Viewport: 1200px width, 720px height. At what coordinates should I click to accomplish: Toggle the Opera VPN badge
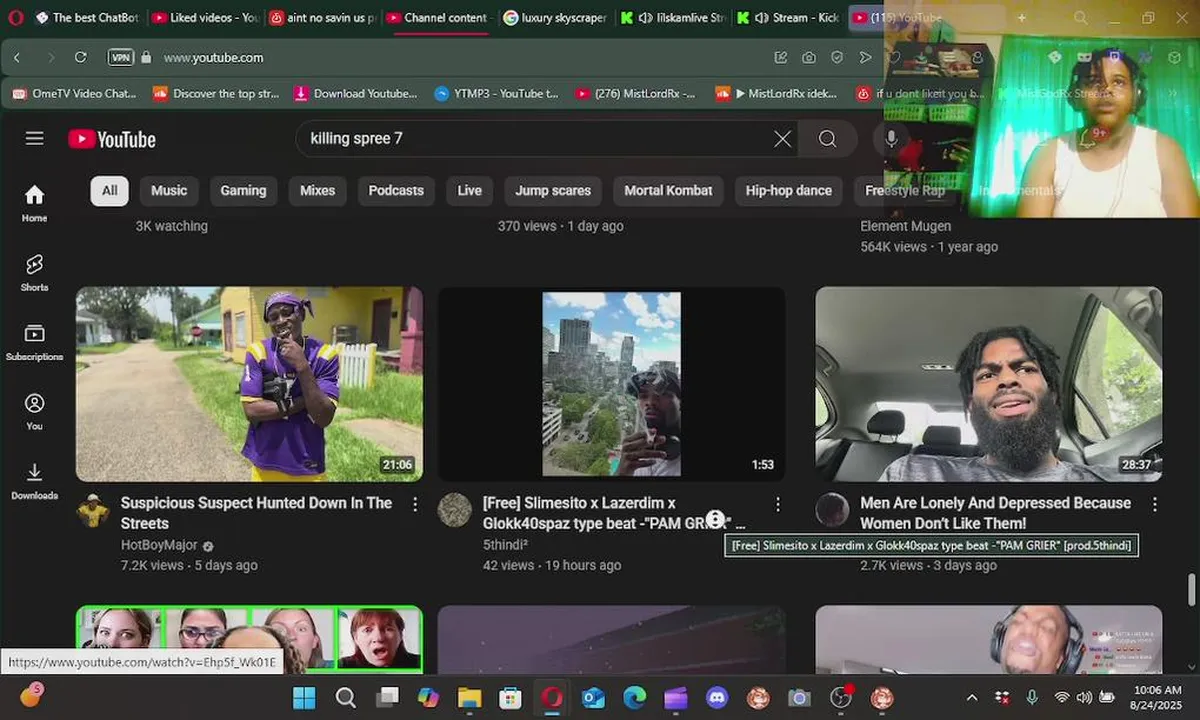point(120,58)
